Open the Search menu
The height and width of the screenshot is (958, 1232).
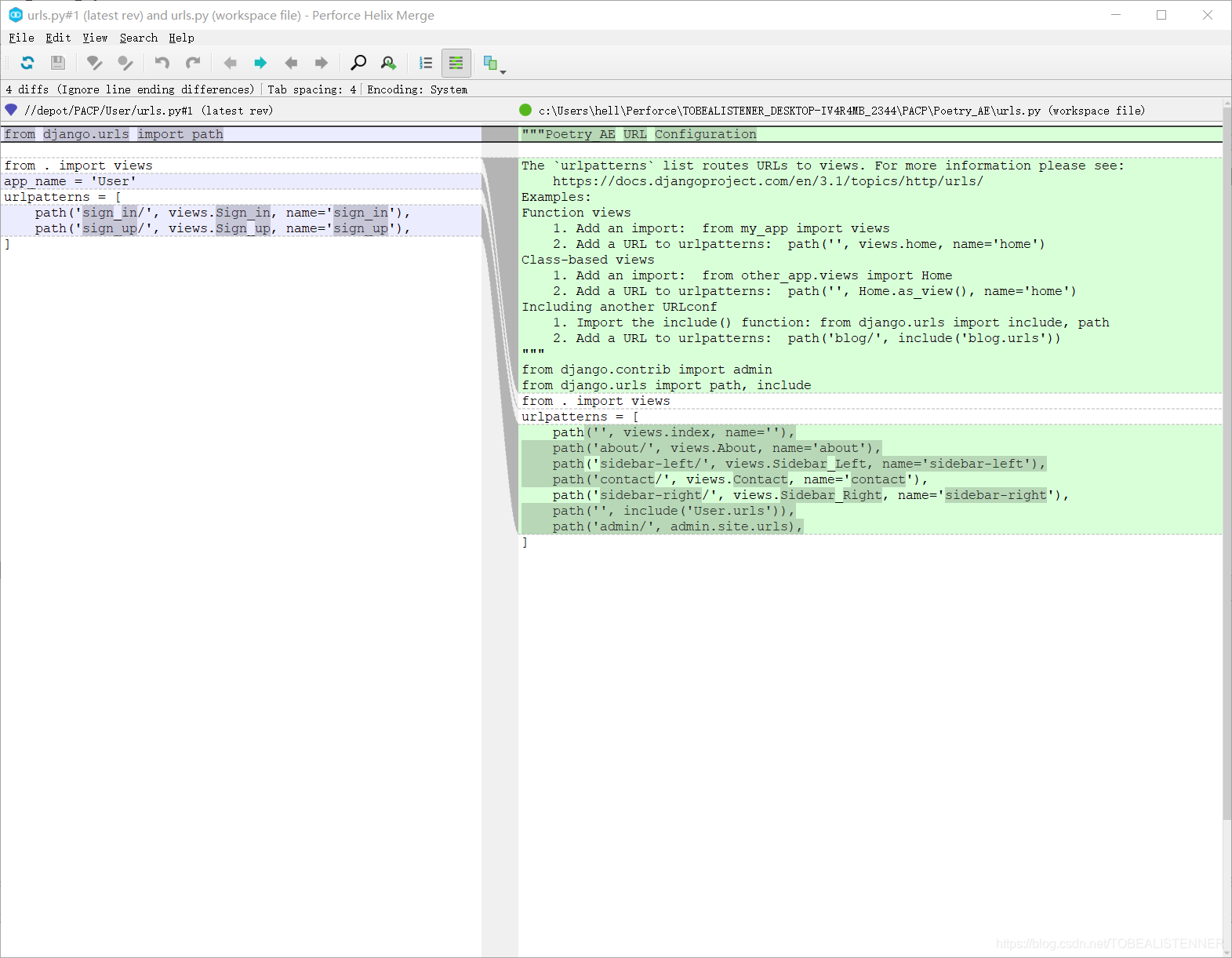[139, 38]
